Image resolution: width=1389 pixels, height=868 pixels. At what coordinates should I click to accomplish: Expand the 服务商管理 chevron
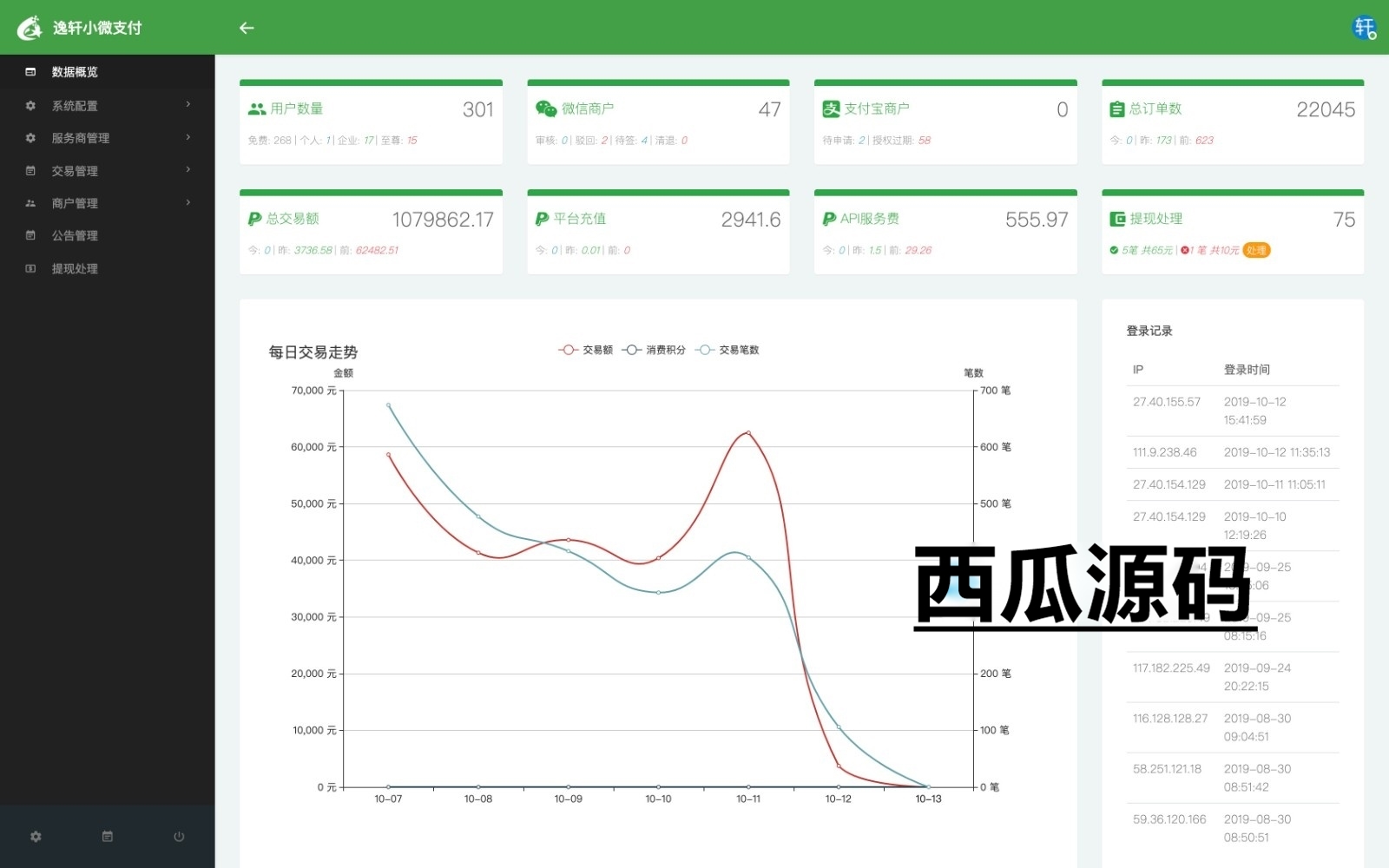click(x=188, y=137)
